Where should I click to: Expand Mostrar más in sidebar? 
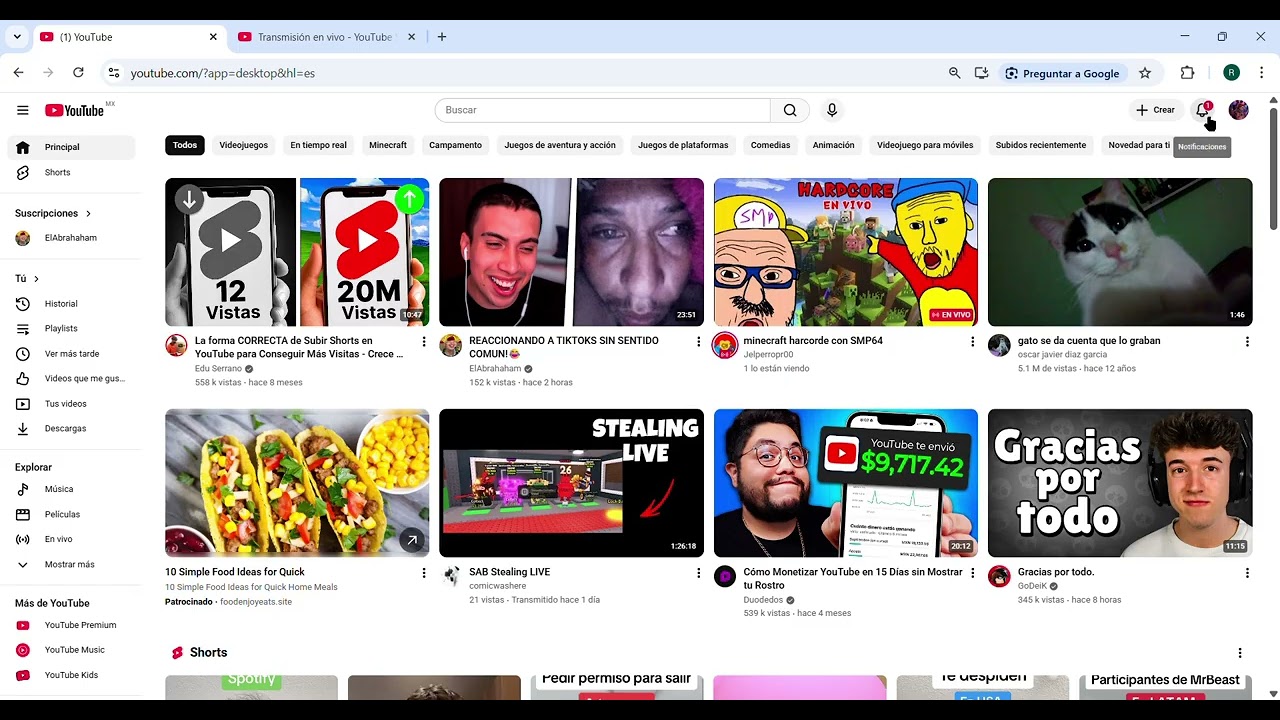click(x=70, y=564)
